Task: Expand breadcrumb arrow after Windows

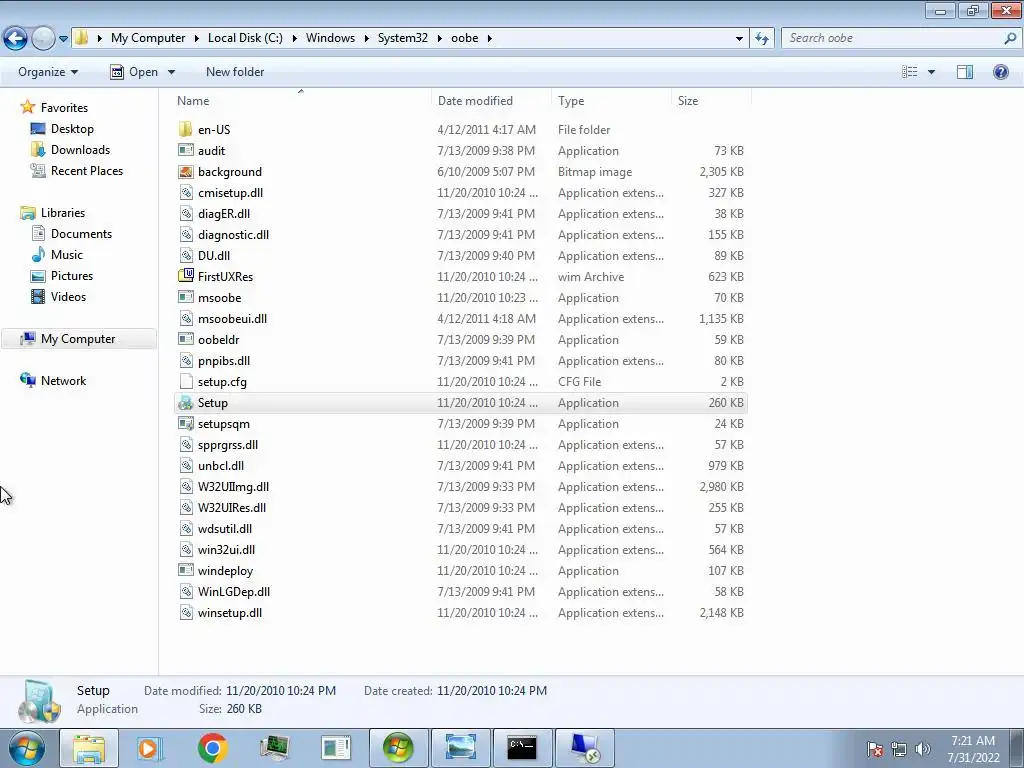Action: tap(366, 39)
